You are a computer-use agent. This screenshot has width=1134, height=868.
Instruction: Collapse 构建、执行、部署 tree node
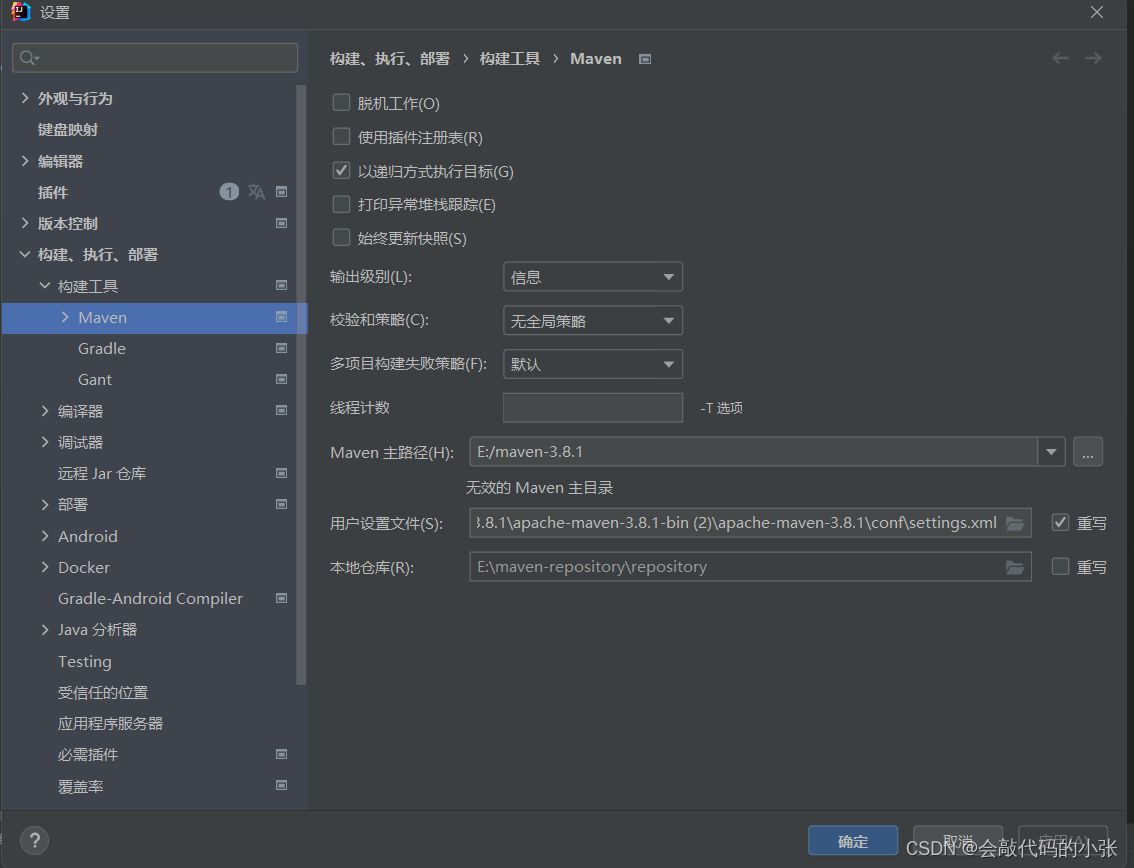click(25, 254)
